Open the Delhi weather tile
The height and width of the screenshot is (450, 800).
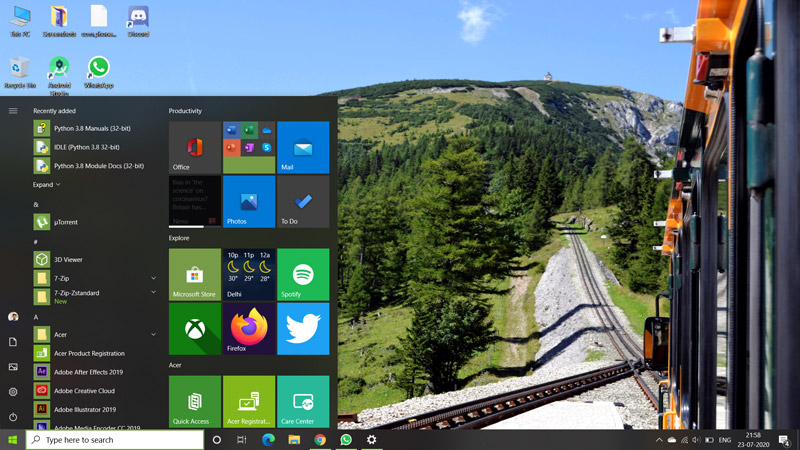[x=249, y=274]
